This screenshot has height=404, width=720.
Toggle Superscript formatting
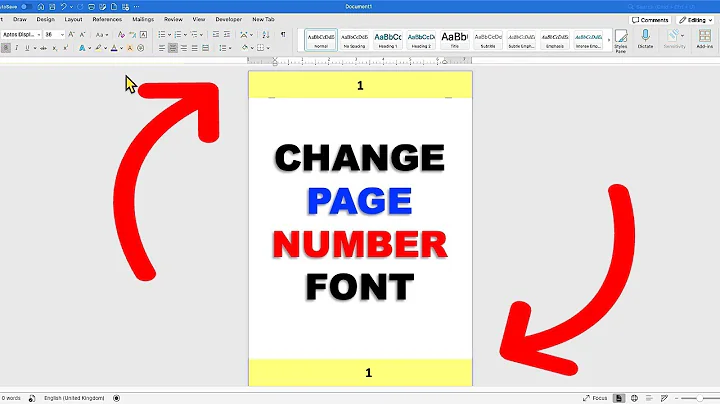point(66,48)
